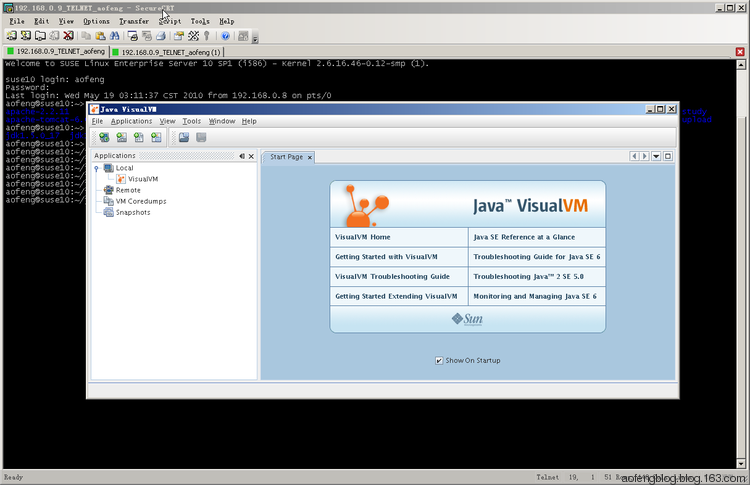
Task: Click the first VisualVM toolbar add icon
Action: (104, 138)
